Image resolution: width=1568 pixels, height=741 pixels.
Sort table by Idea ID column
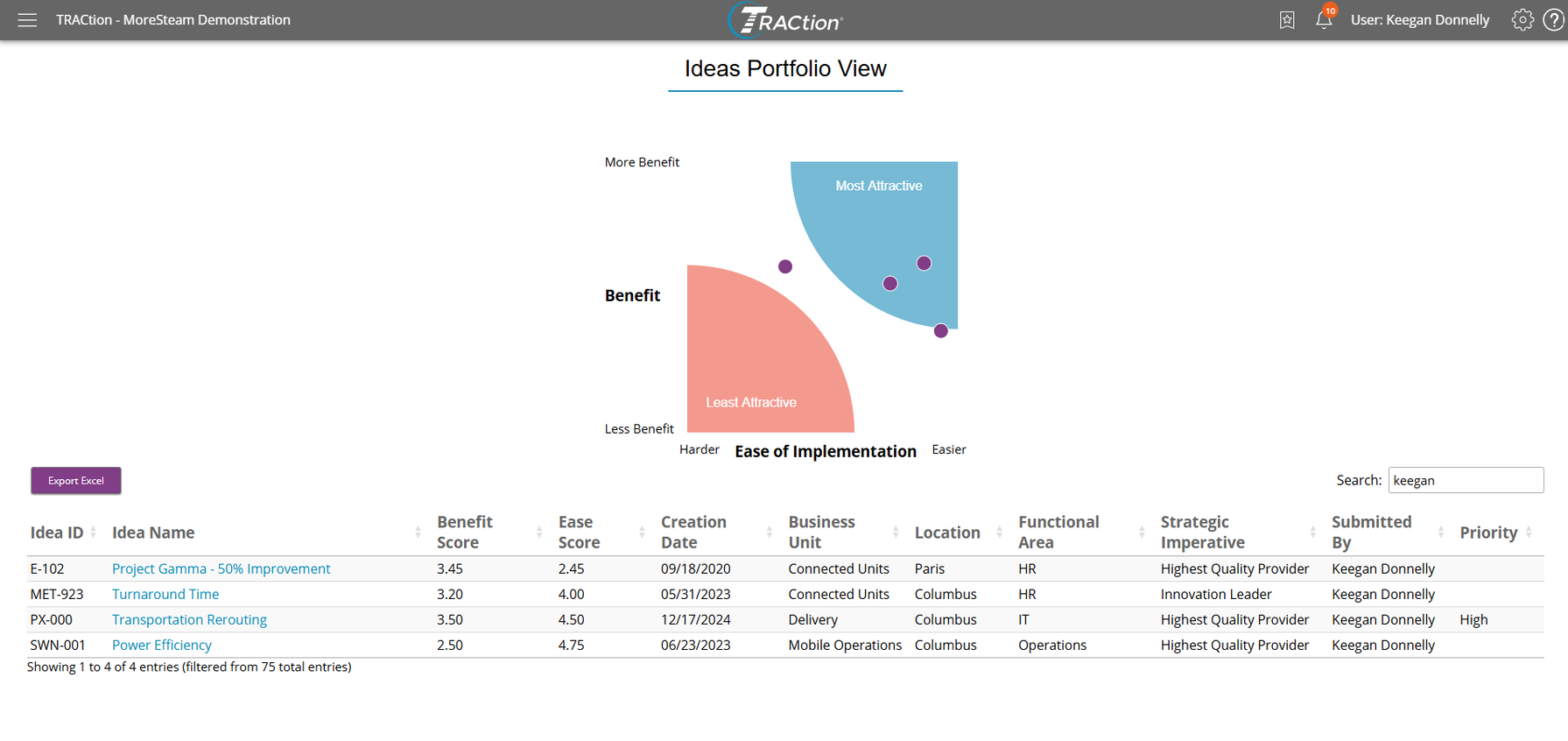point(58,533)
